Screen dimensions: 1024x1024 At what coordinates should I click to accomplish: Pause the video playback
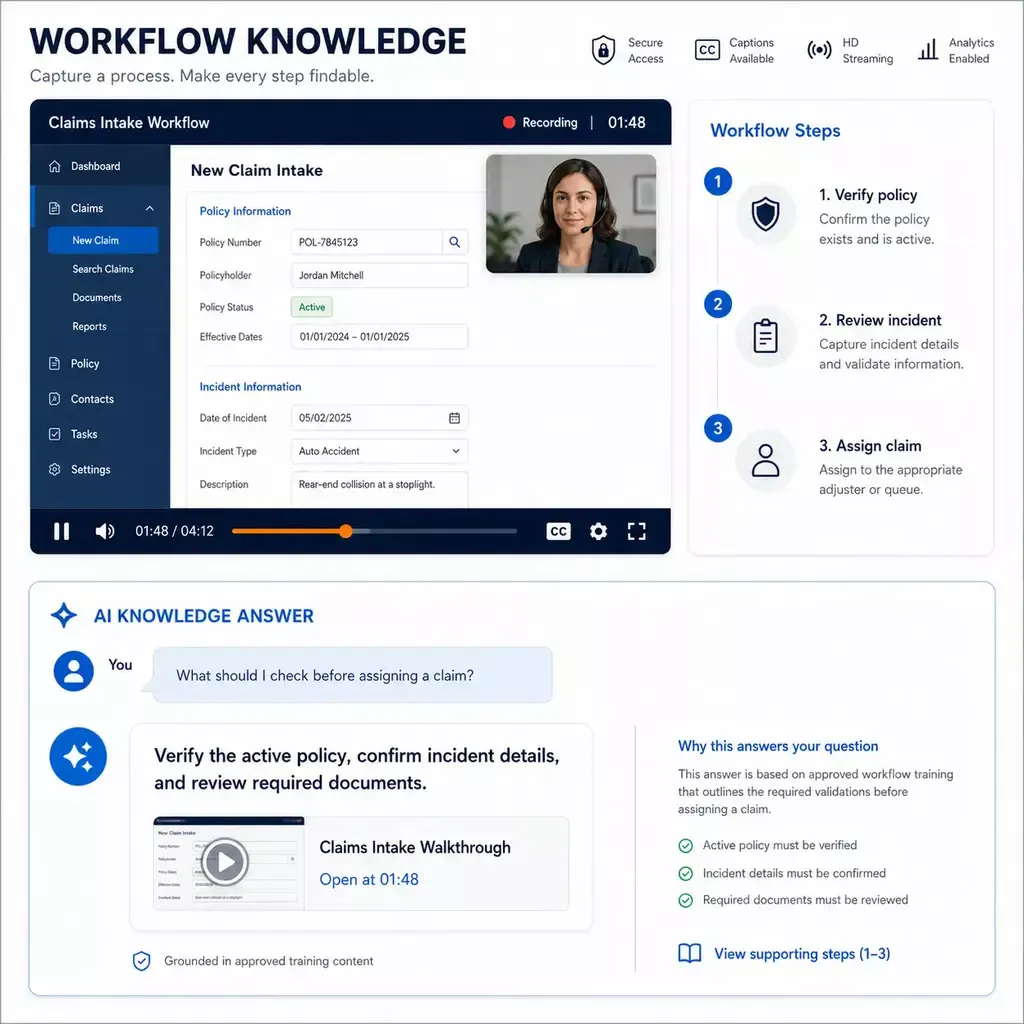pyautogui.click(x=61, y=531)
